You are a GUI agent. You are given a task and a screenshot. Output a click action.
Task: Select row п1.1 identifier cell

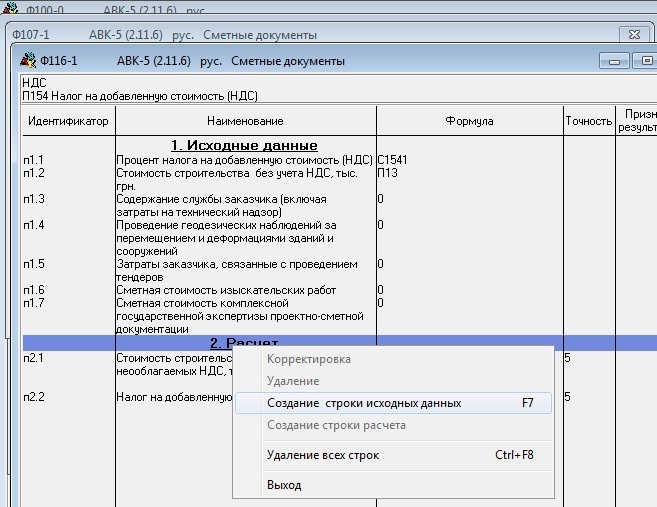36,160
